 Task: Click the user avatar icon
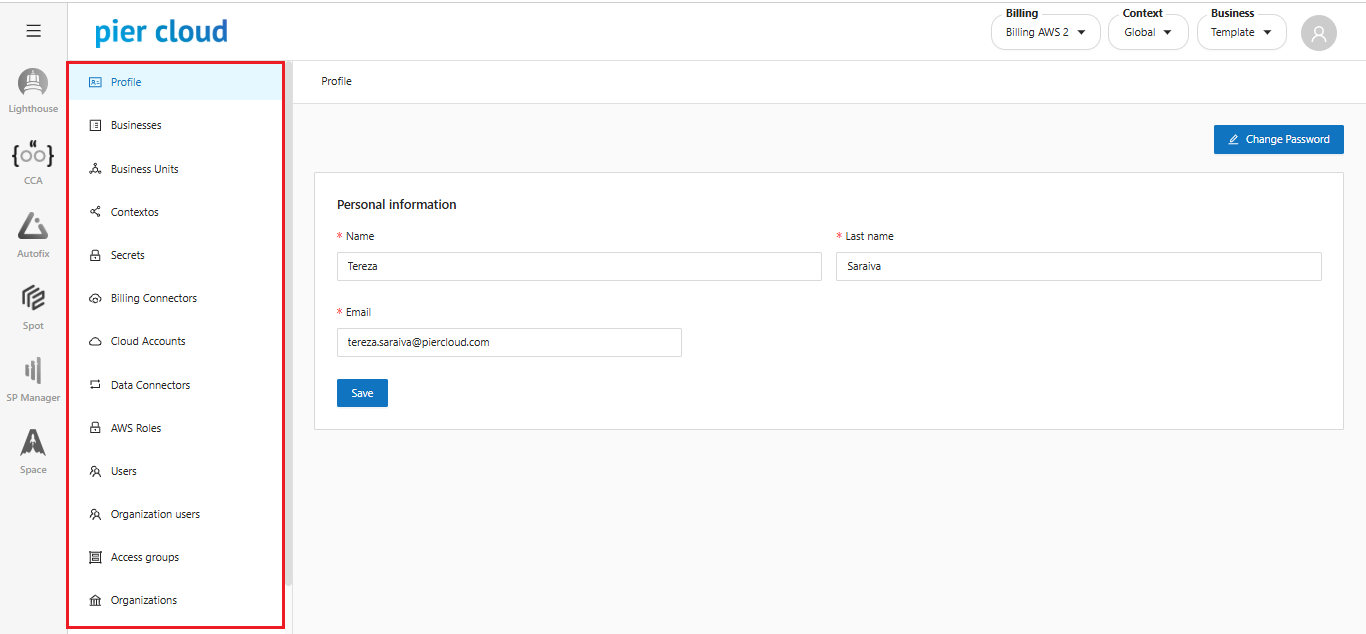[1318, 33]
